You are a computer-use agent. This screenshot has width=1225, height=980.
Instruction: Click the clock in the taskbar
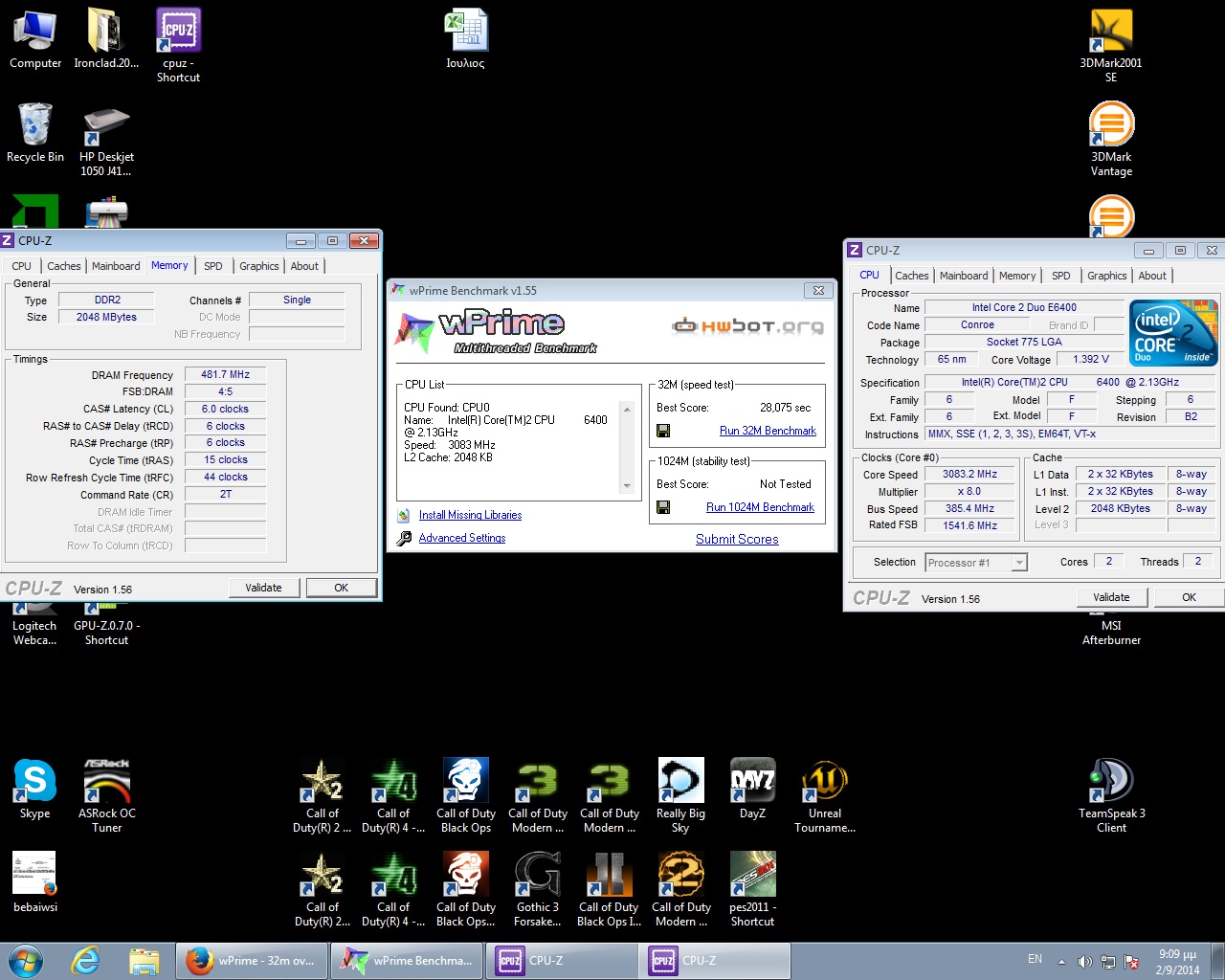(1177, 962)
